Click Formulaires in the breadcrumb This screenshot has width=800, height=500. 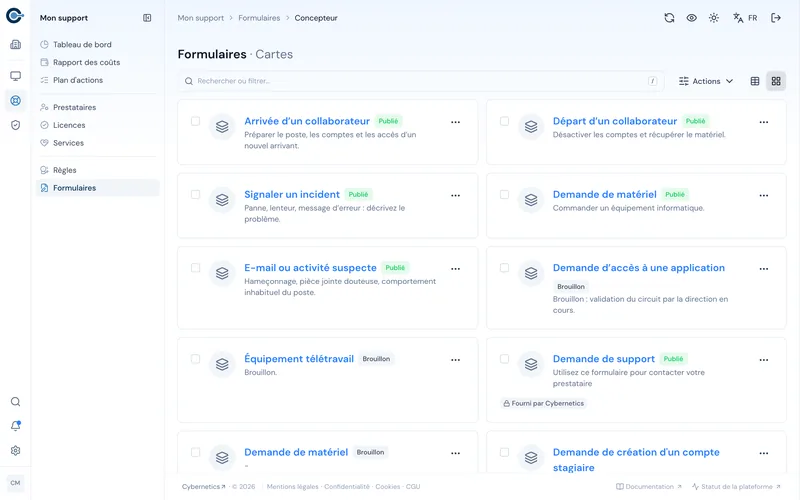point(259,18)
